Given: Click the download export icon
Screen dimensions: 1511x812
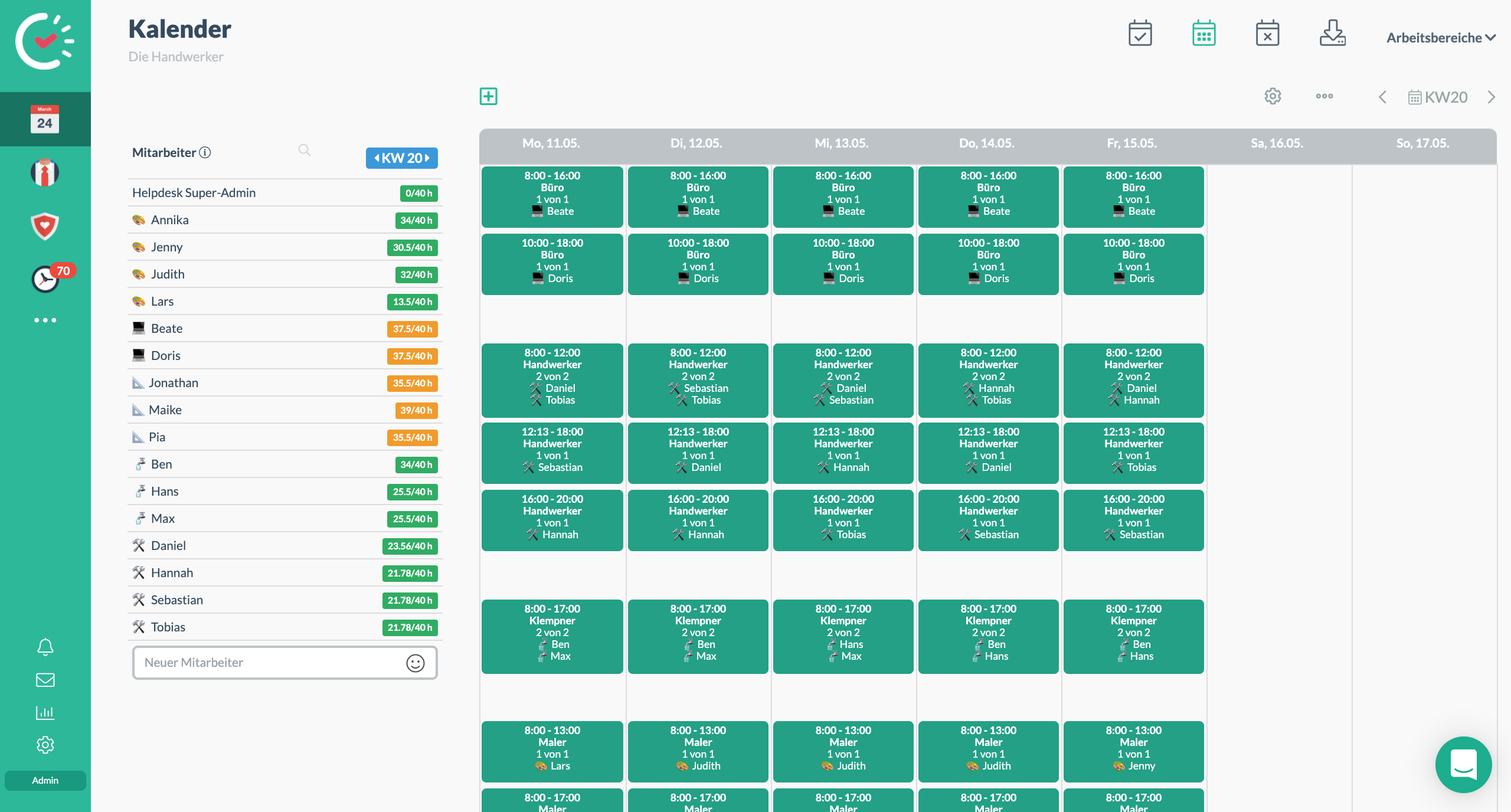Looking at the screenshot, I should 1332,34.
